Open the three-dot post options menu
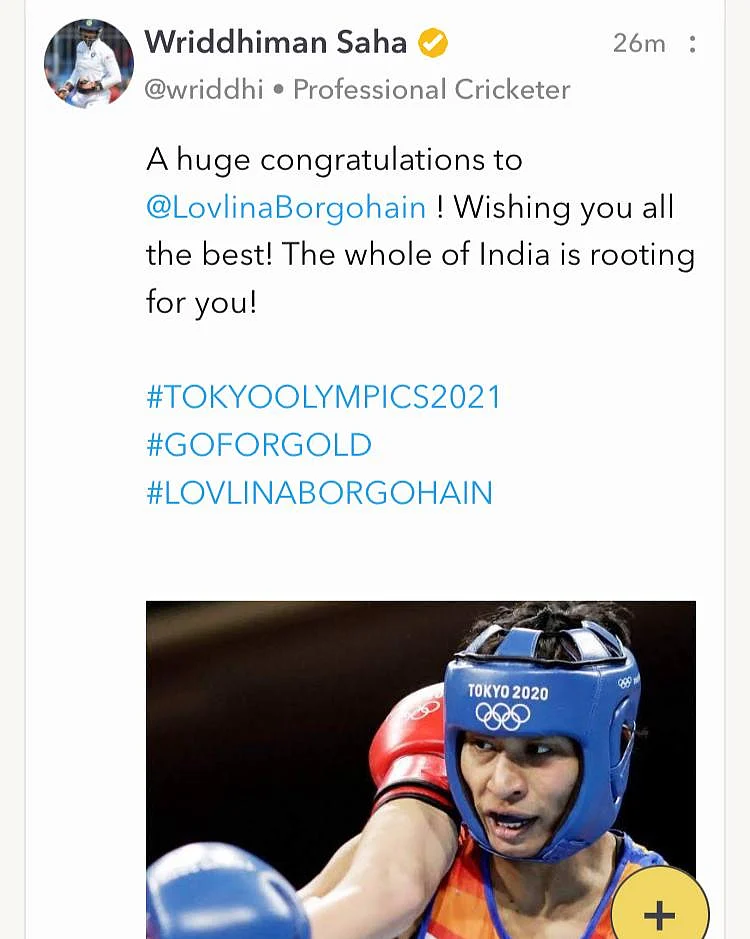This screenshot has height=939, width=750. [x=692, y=44]
